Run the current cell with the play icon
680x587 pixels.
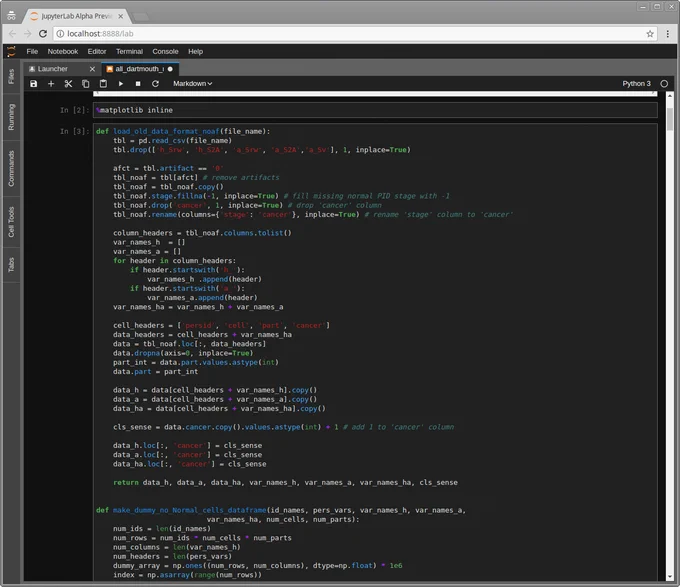click(x=121, y=84)
